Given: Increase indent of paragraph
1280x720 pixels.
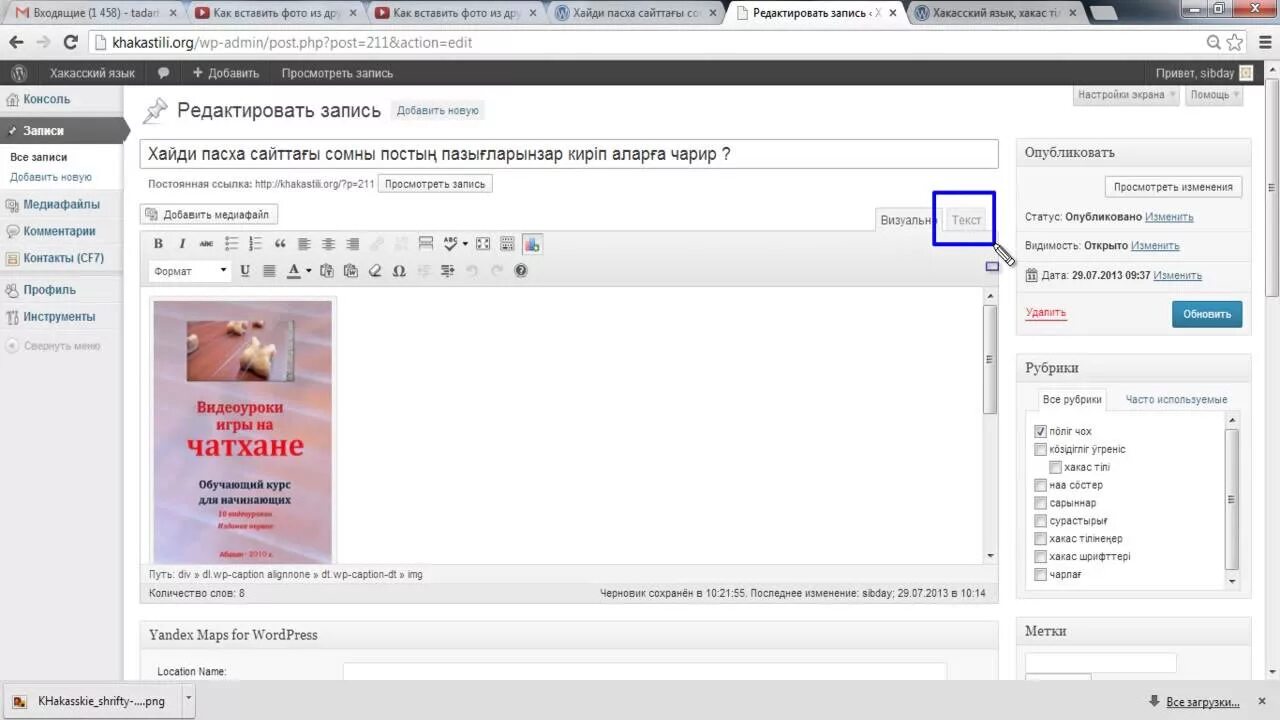Looking at the screenshot, I should (x=447, y=271).
